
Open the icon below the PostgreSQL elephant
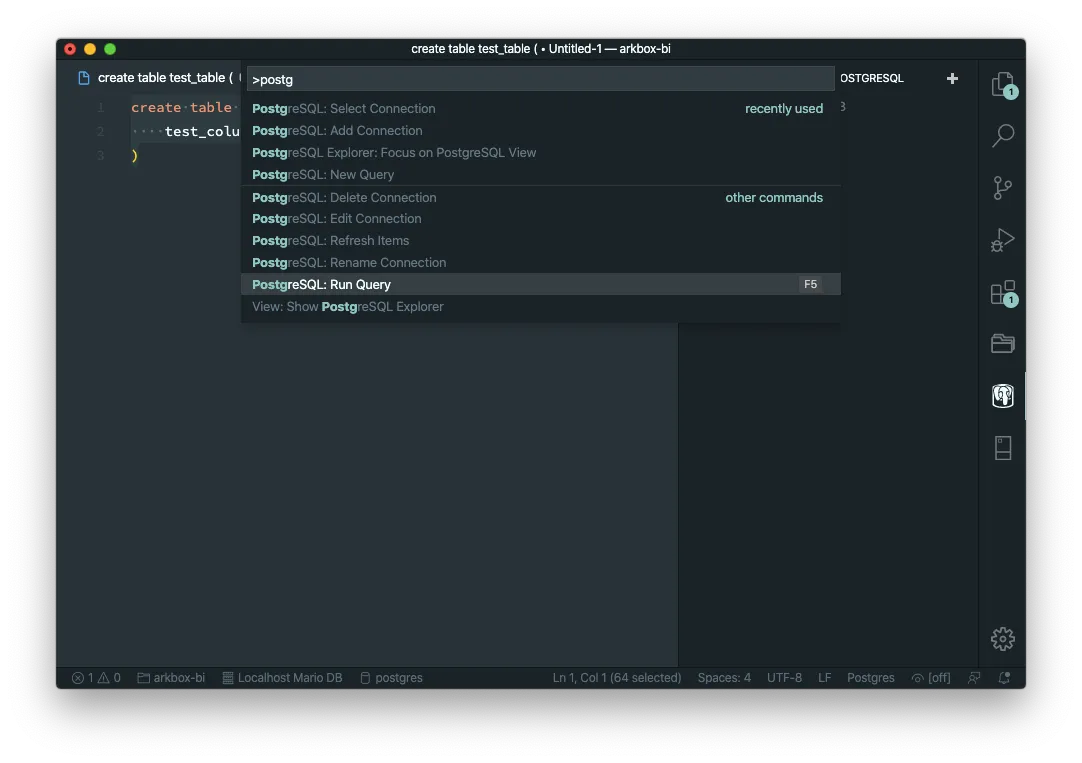click(1003, 448)
